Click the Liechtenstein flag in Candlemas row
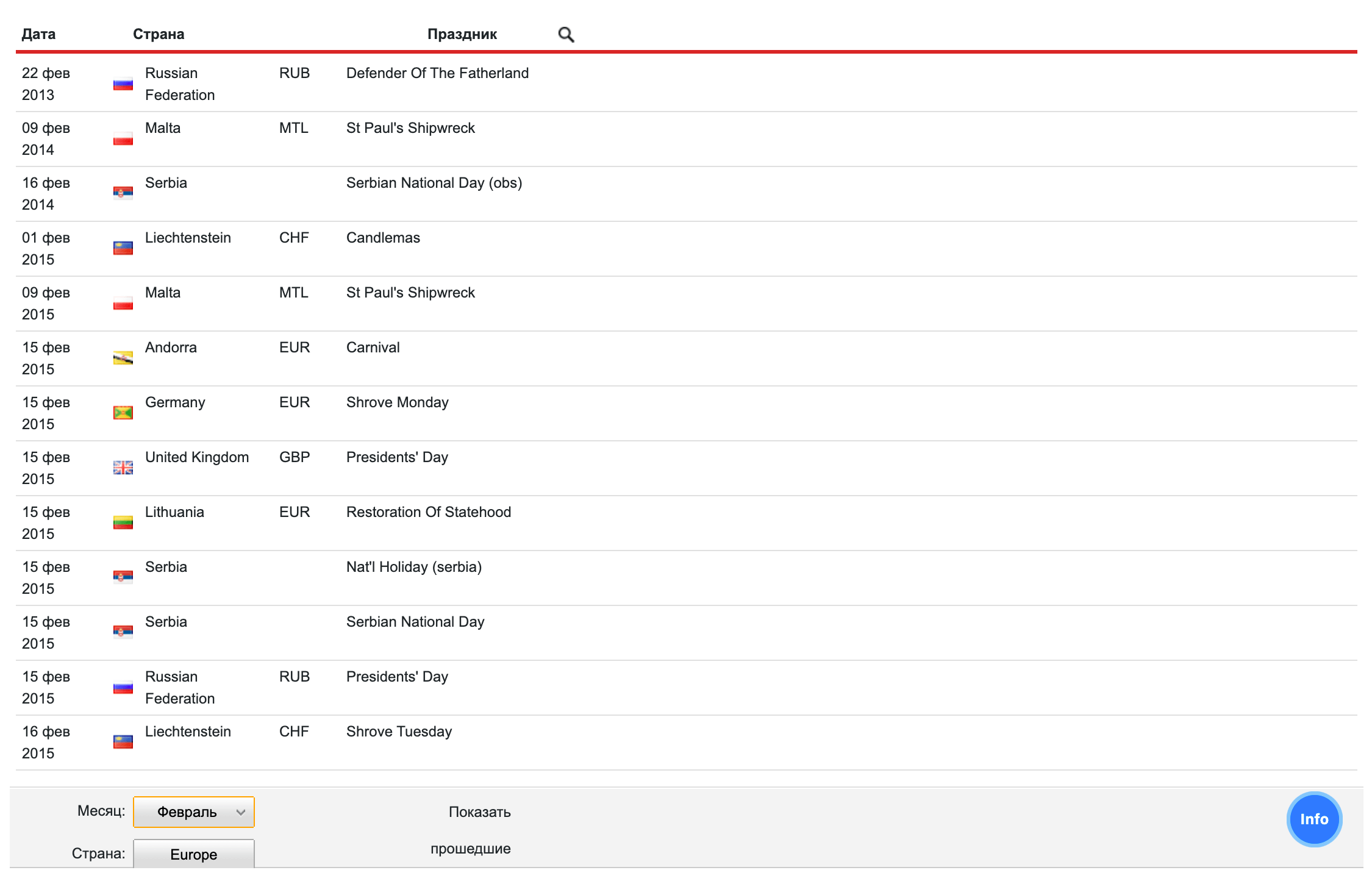The width and height of the screenshot is (1372, 884). [123, 248]
